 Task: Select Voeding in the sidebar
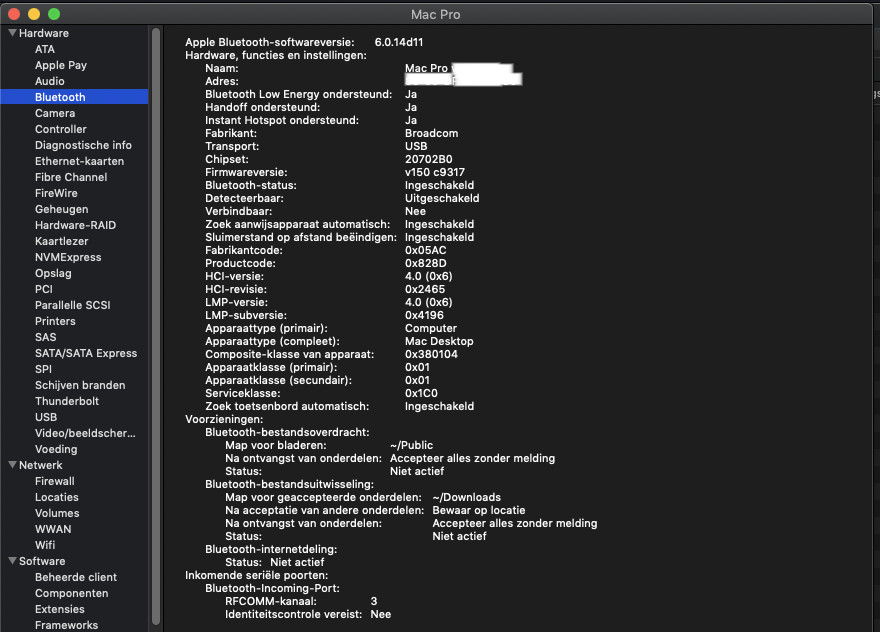tap(56, 449)
